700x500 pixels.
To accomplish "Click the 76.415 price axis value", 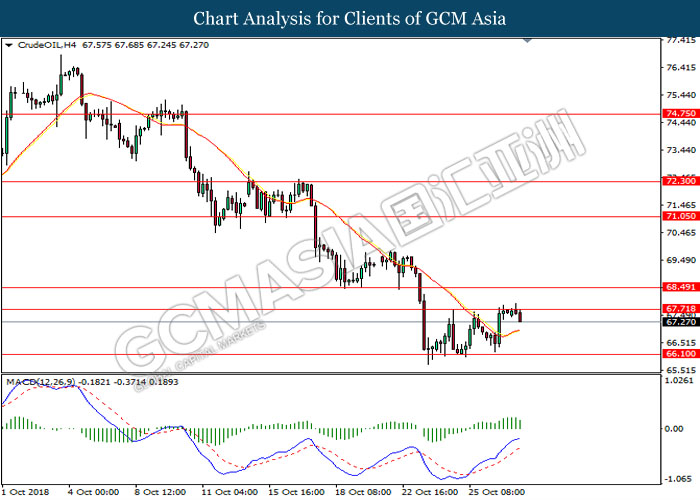I will [x=681, y=68].
